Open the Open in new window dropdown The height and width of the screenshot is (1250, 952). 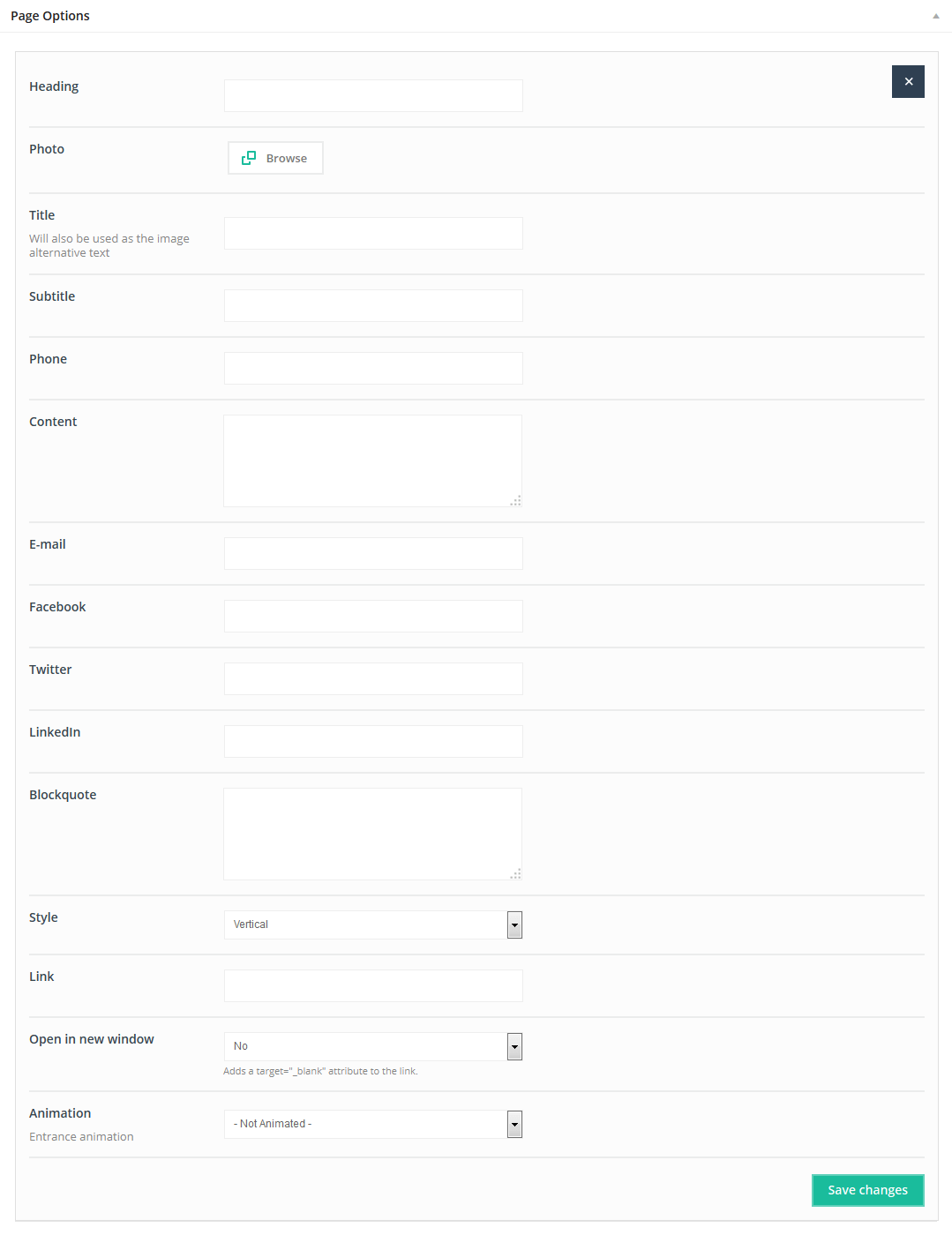(x=373, y=1046)
